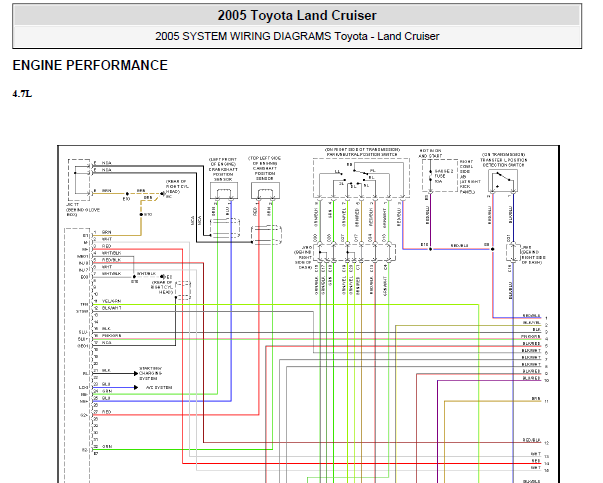Click the '2005 SYSTEM WIRING DIAGRAMS' subtitle line
The height and width of the screenshot is (483, 603).
297,36
